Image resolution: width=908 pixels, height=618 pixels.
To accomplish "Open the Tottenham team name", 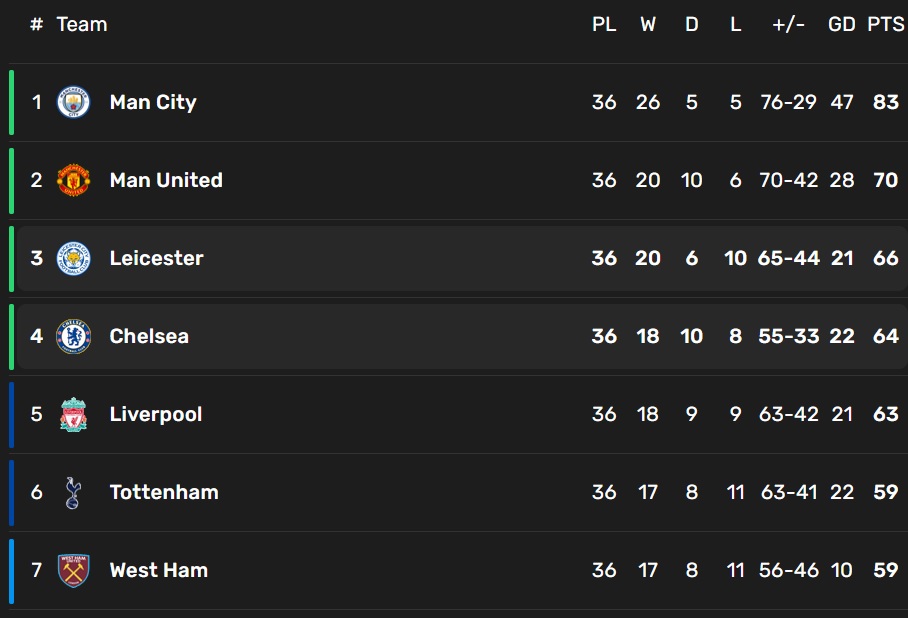I will [164, 492].
